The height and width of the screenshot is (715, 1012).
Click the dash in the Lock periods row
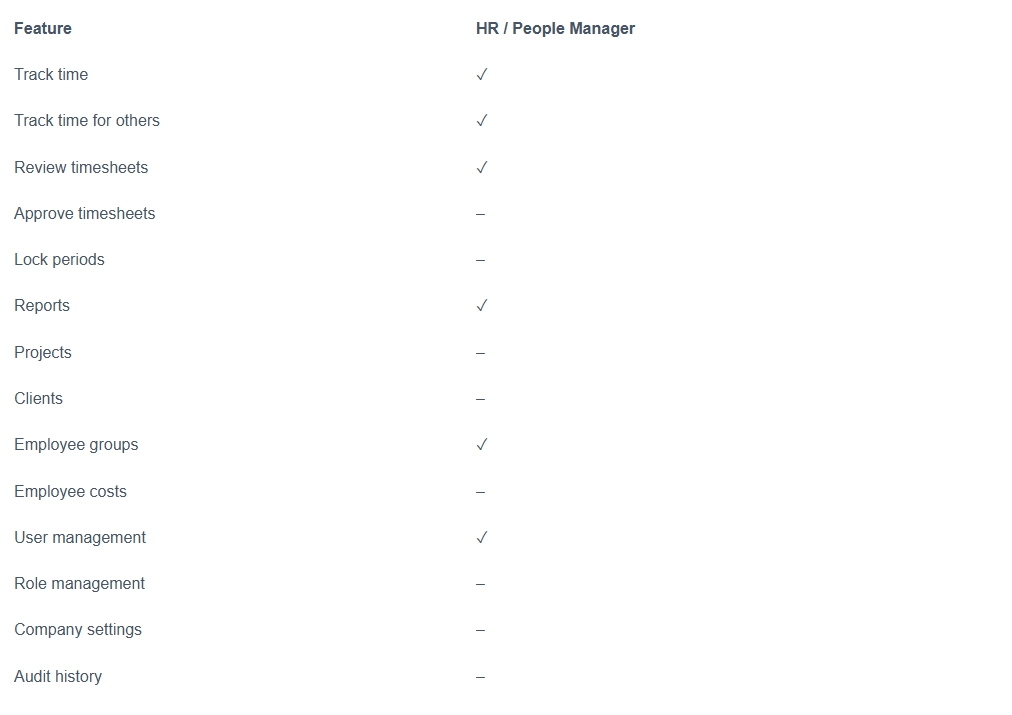480,260
